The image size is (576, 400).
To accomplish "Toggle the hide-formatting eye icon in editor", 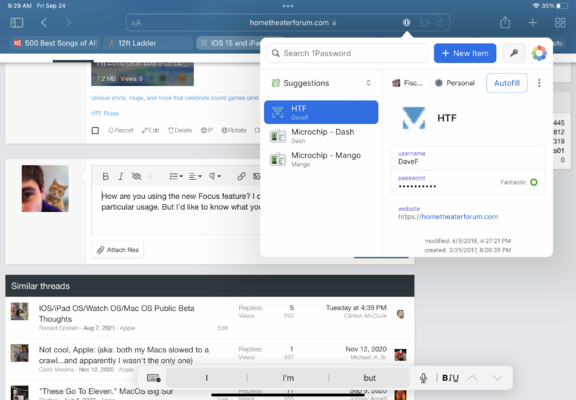I will (137, 177).
